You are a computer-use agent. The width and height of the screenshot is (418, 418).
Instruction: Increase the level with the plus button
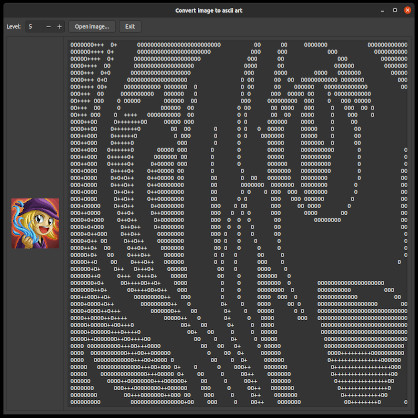click(59, 27)
